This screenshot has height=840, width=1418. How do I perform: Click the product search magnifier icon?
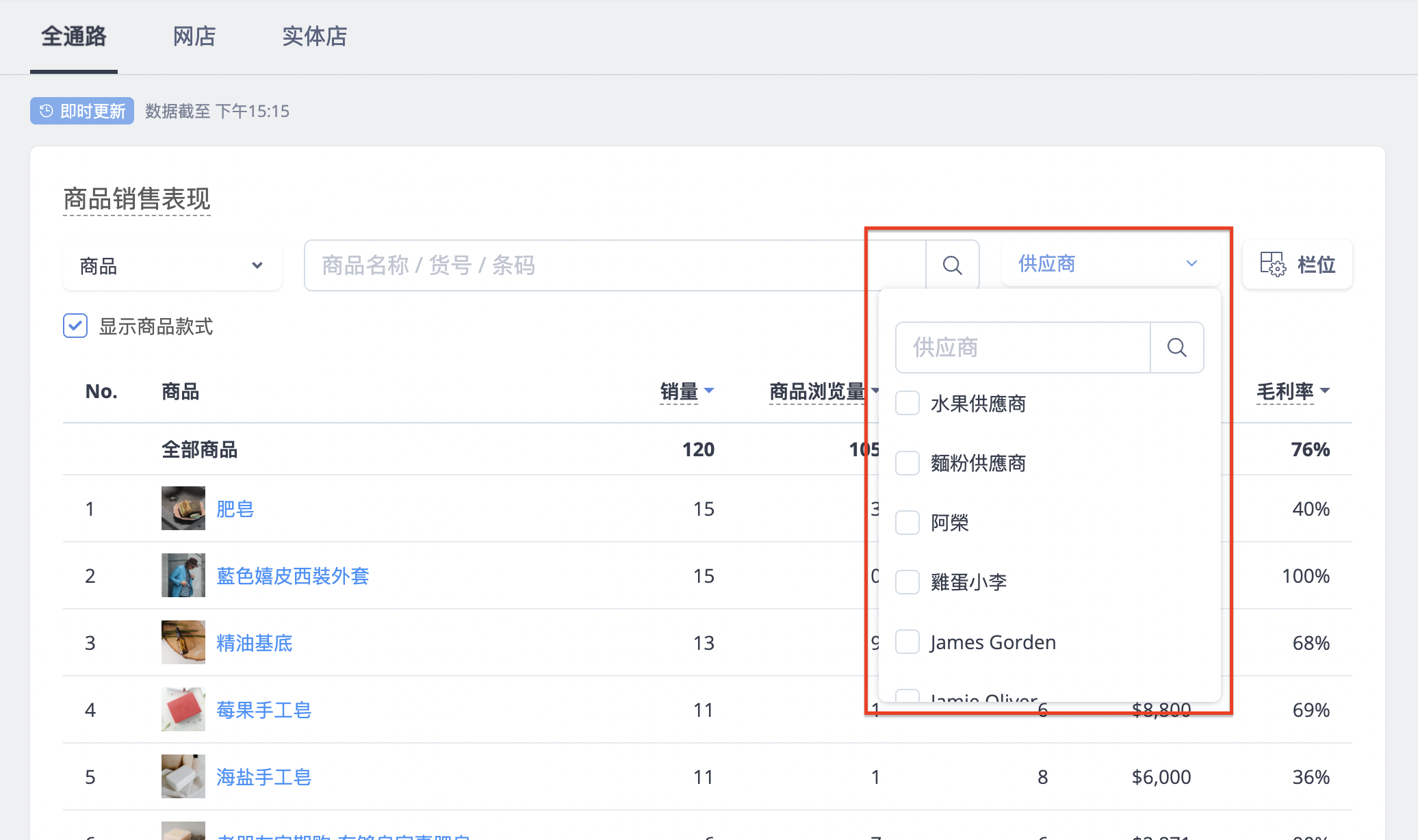(x=952, y=265)
